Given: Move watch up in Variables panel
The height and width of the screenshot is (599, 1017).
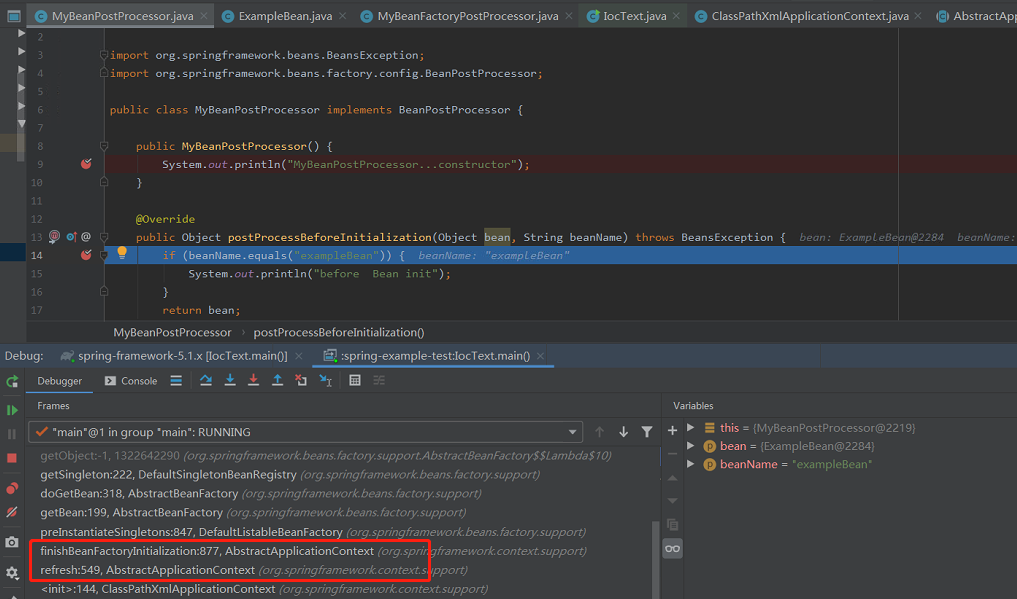Looking at the screenshot, I should tap(673, 478).
